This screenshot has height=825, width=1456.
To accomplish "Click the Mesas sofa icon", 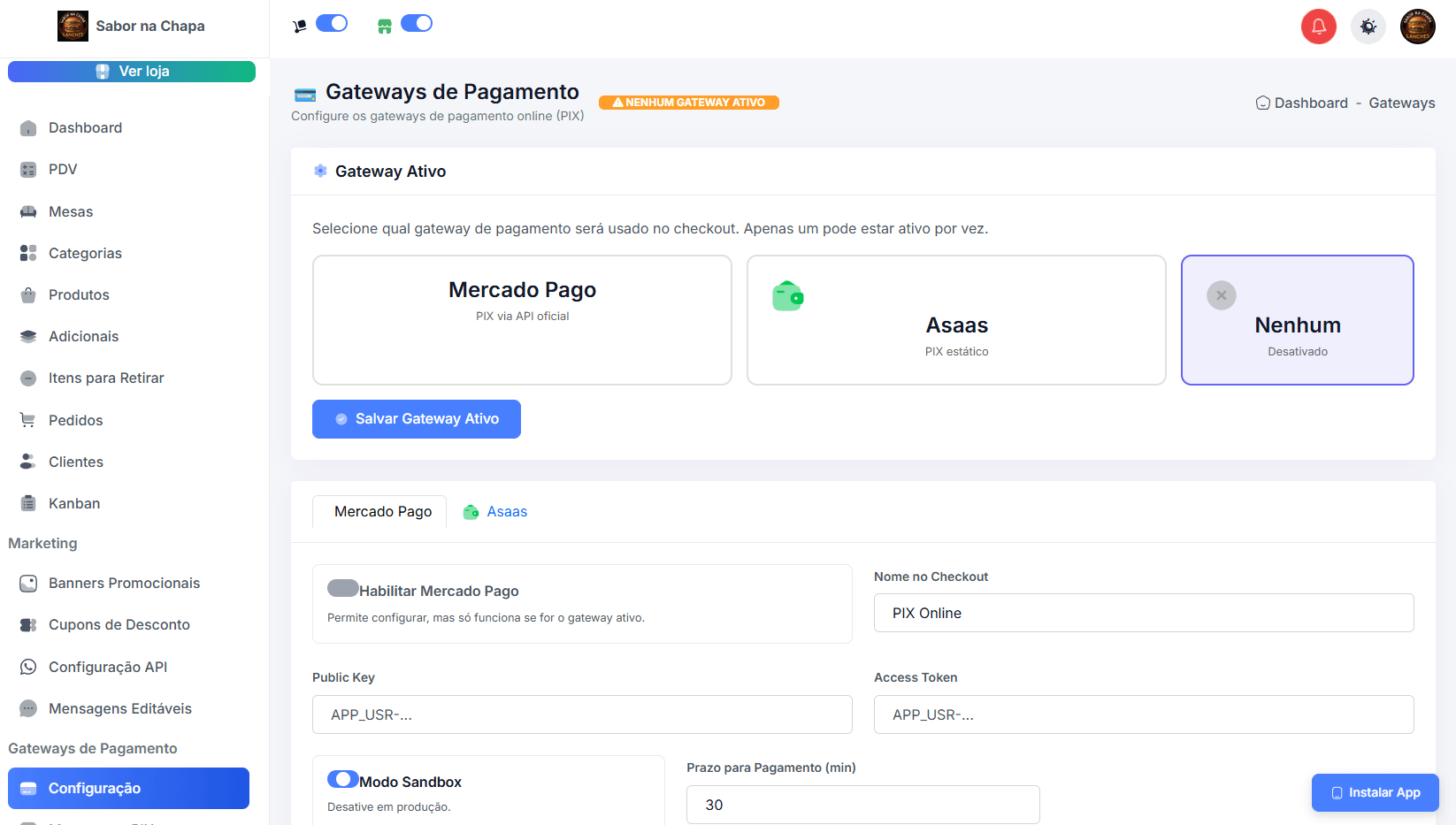I will coord(28,212).
